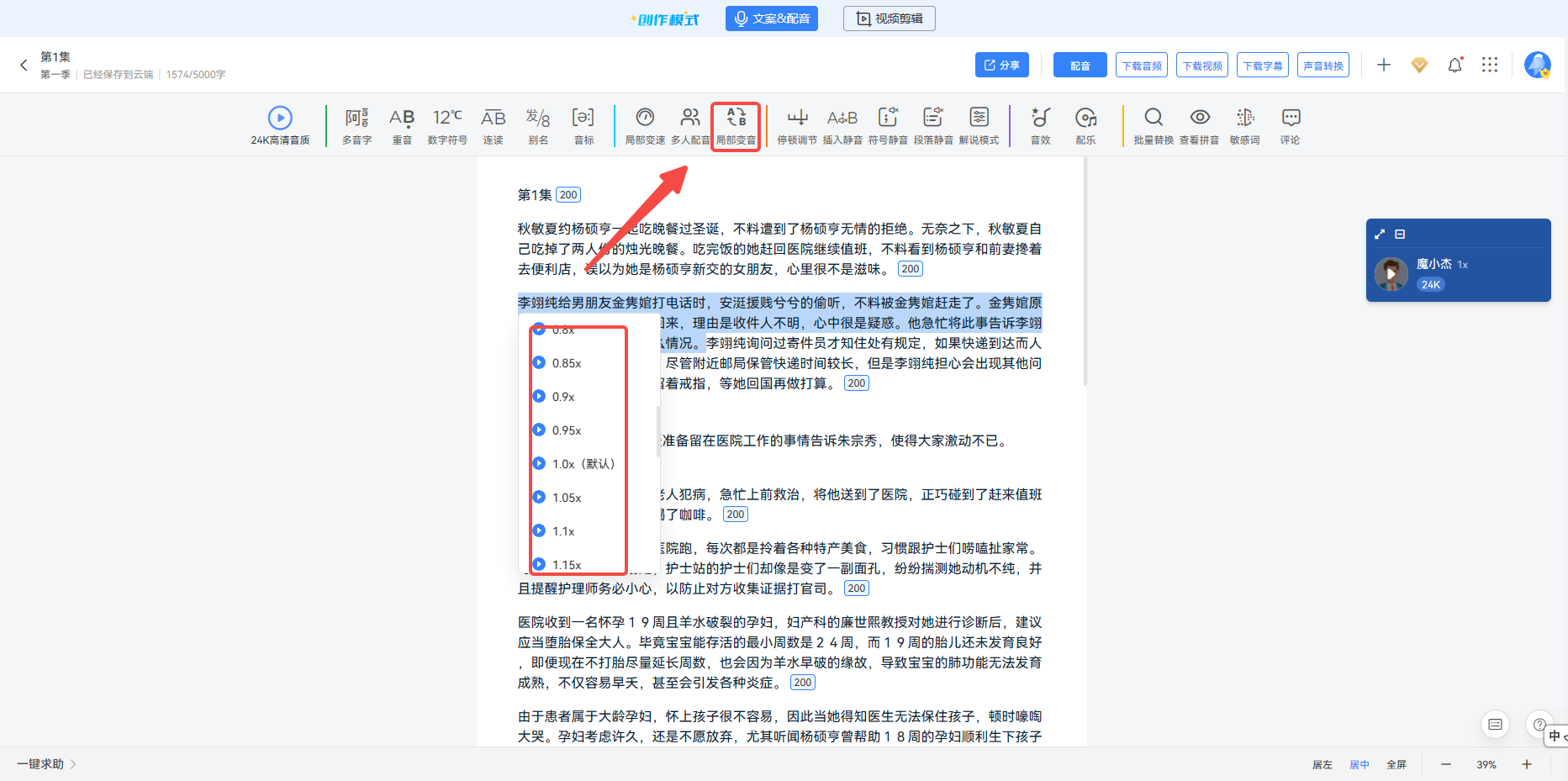The width and height of the screenshot is (1568, 781).
Task: Increase zoom with plus button
Action: coord(1527,764)
